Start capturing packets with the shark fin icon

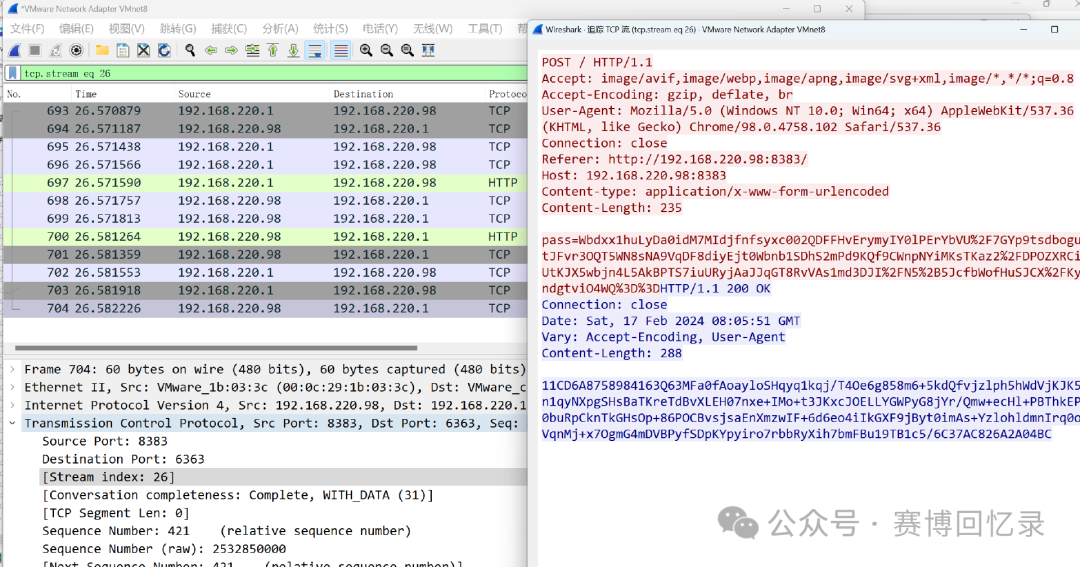coord(14,50)
